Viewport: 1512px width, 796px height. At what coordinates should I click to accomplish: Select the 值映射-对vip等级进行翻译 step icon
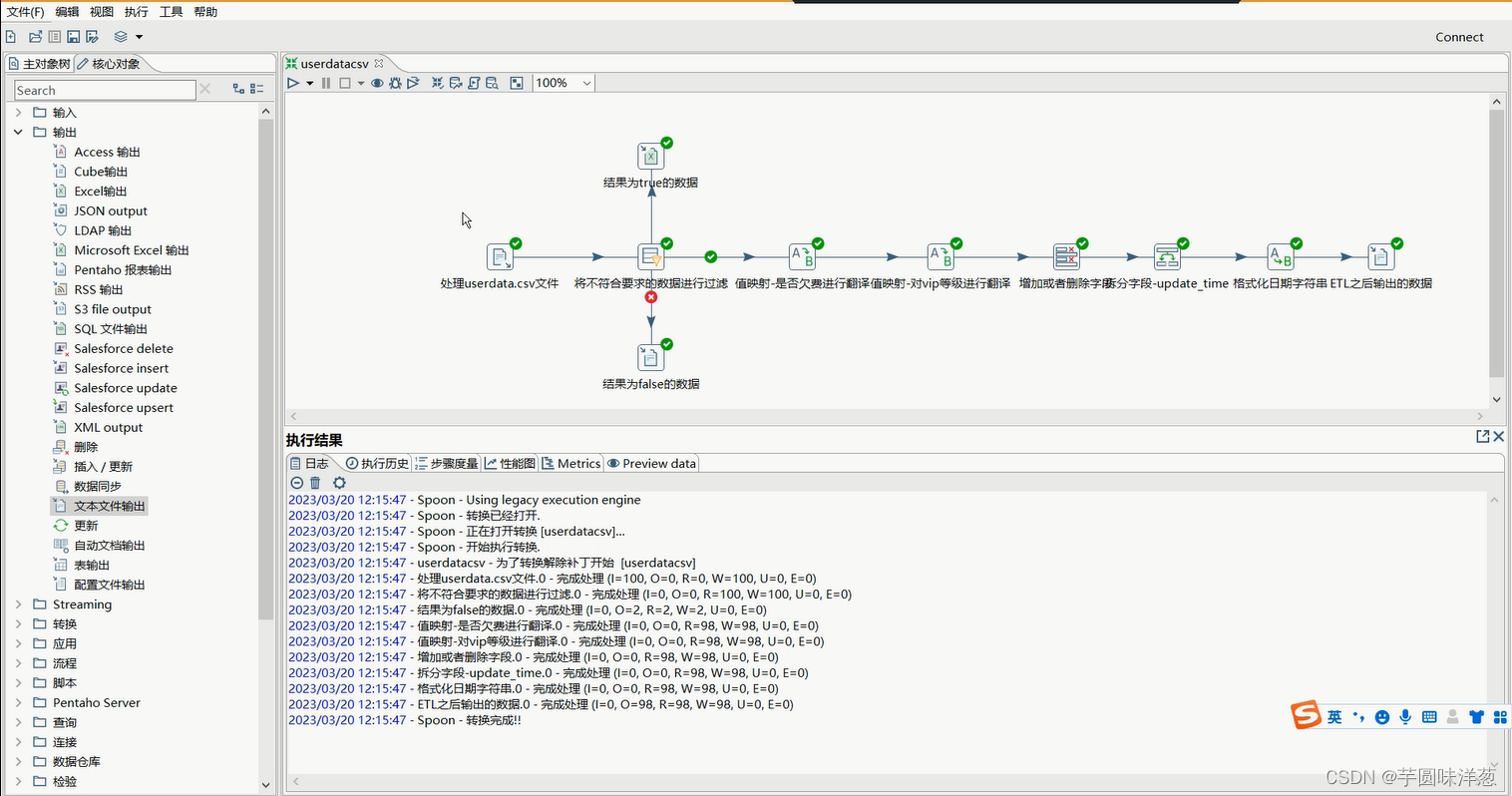(941, 256)
